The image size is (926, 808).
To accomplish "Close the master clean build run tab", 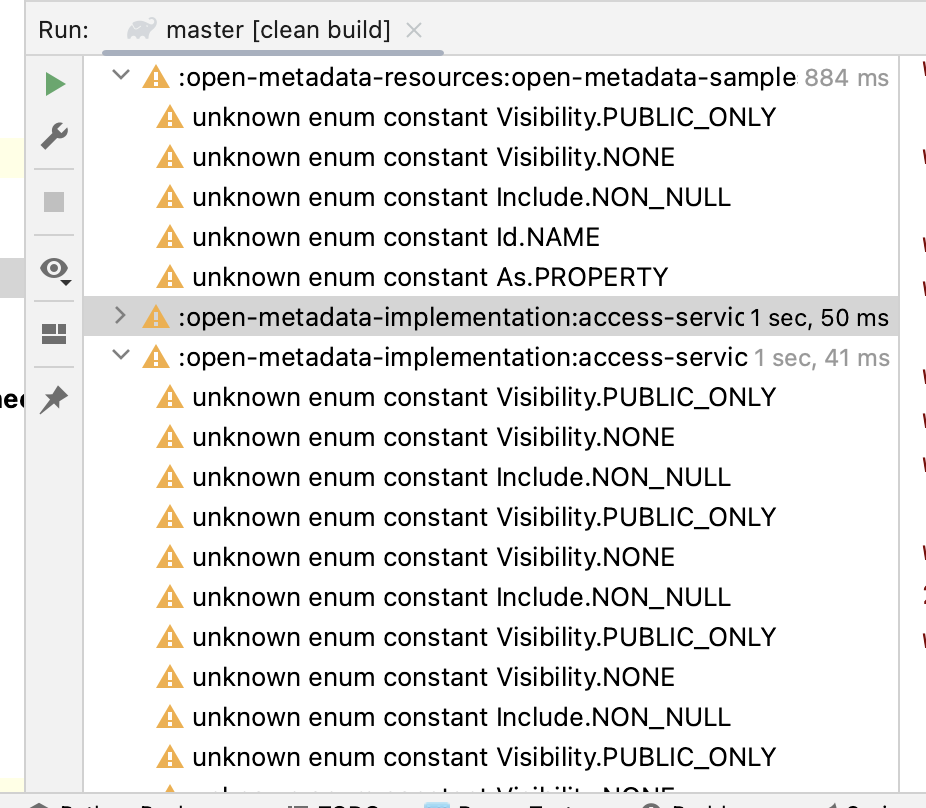I will click(x=414, y=30).
